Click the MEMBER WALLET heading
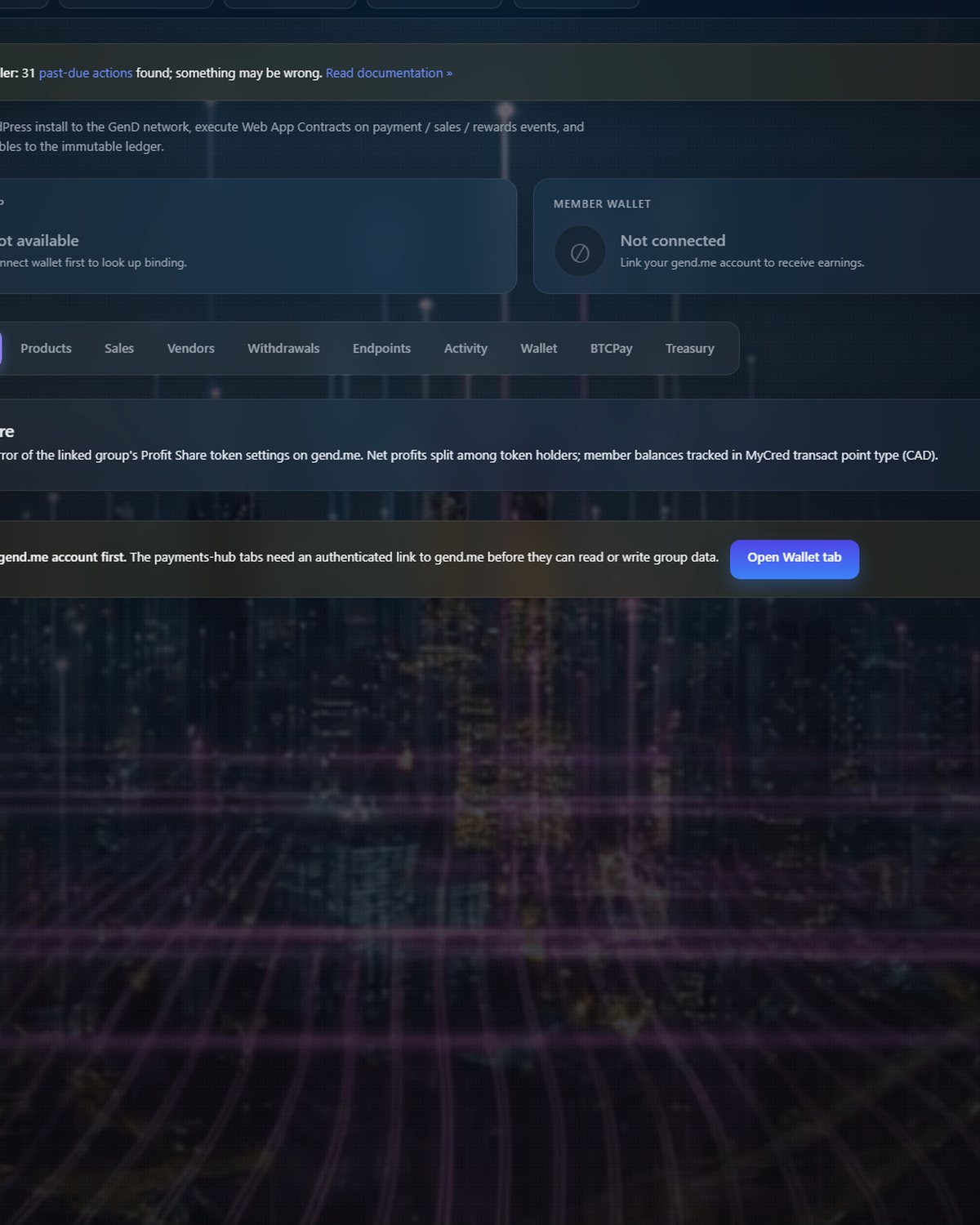Image resolution: width=980 pixels, height=1225 pixels. [x=602, y=204]
